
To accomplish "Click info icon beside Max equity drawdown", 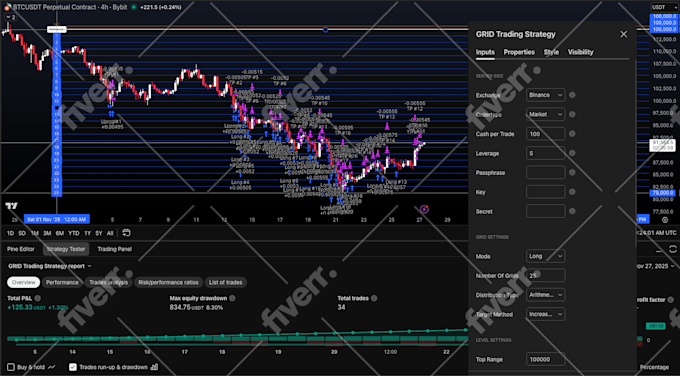I will 232,298.
